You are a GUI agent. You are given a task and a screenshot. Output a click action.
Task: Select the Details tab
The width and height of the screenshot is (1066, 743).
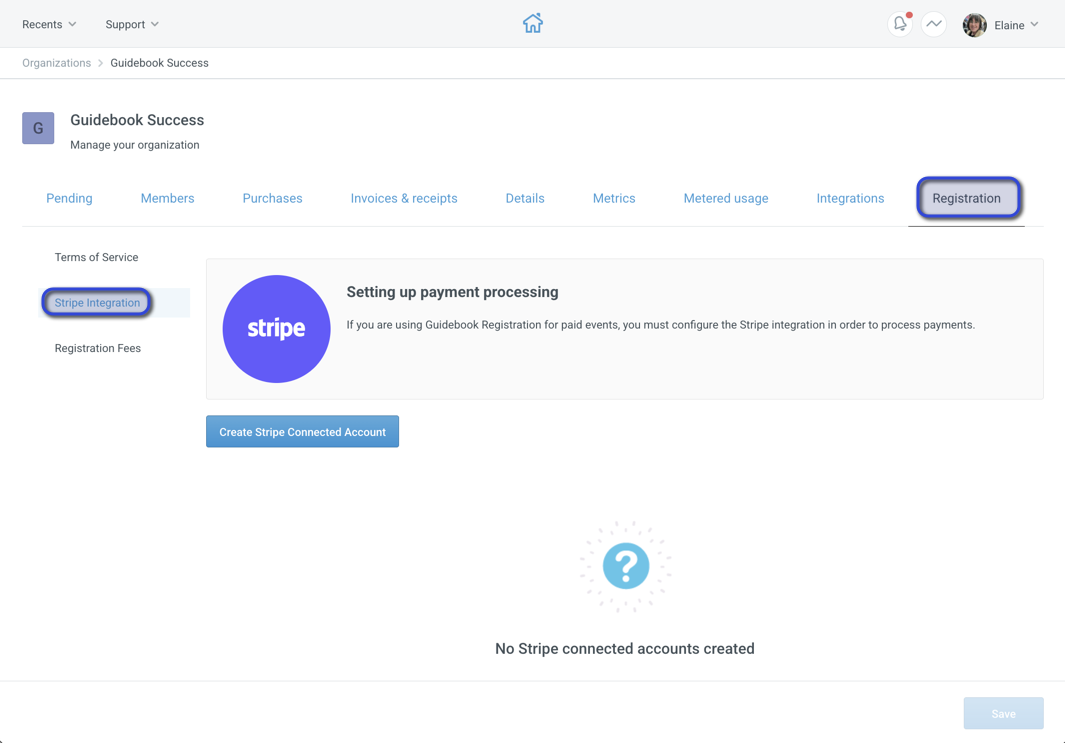pyautogui.click(x=525, y=198)
